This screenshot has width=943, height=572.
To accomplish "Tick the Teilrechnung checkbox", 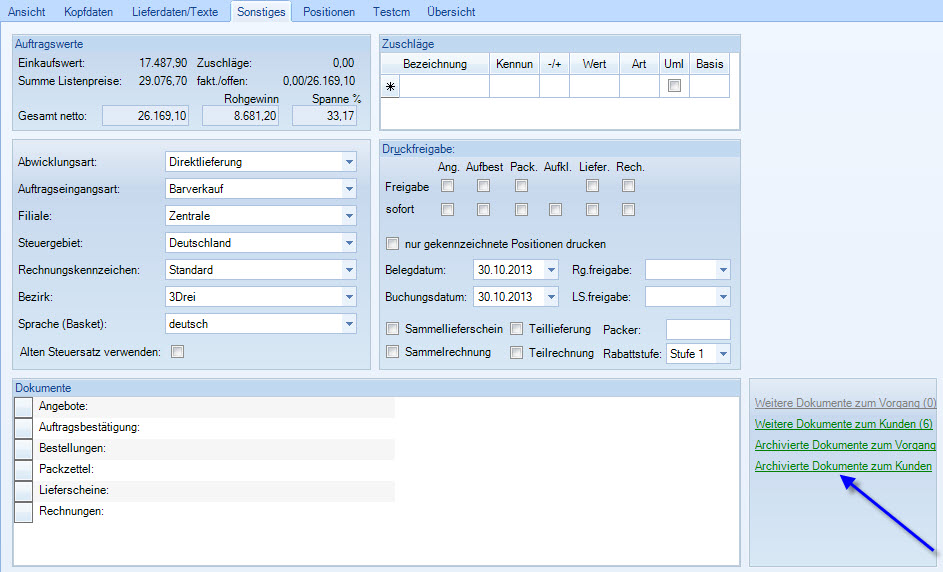I will [517, 352].
